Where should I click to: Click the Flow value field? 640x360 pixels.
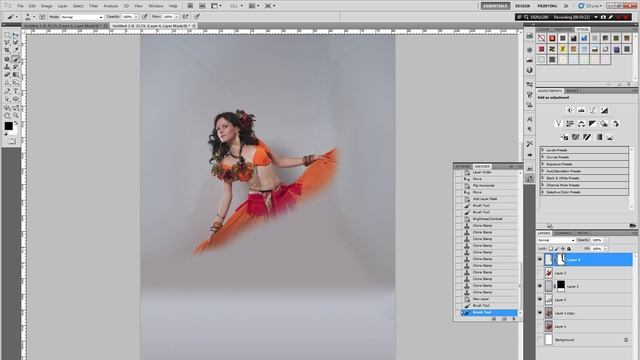(168, 17)
